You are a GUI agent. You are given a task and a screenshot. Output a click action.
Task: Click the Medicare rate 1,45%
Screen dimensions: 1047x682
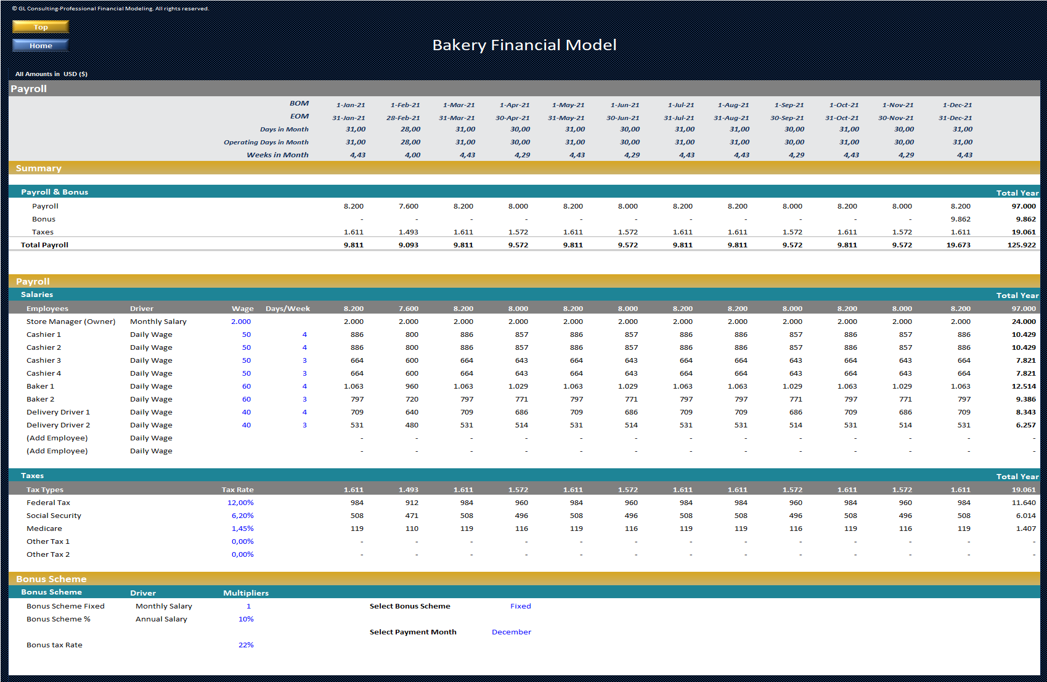click(242, 528)
